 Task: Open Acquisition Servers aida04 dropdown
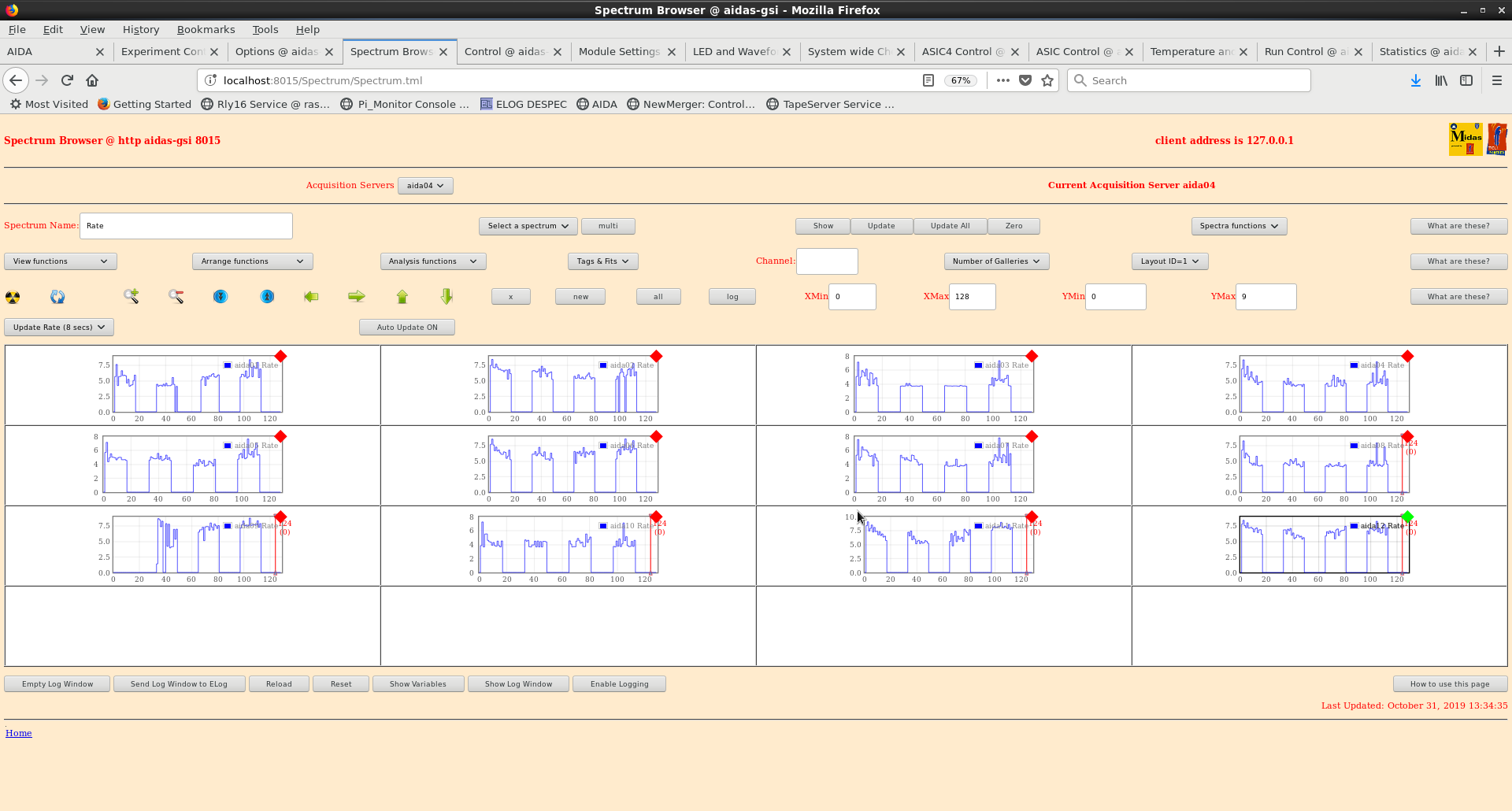pyautogui.click(x=425, y=186)
